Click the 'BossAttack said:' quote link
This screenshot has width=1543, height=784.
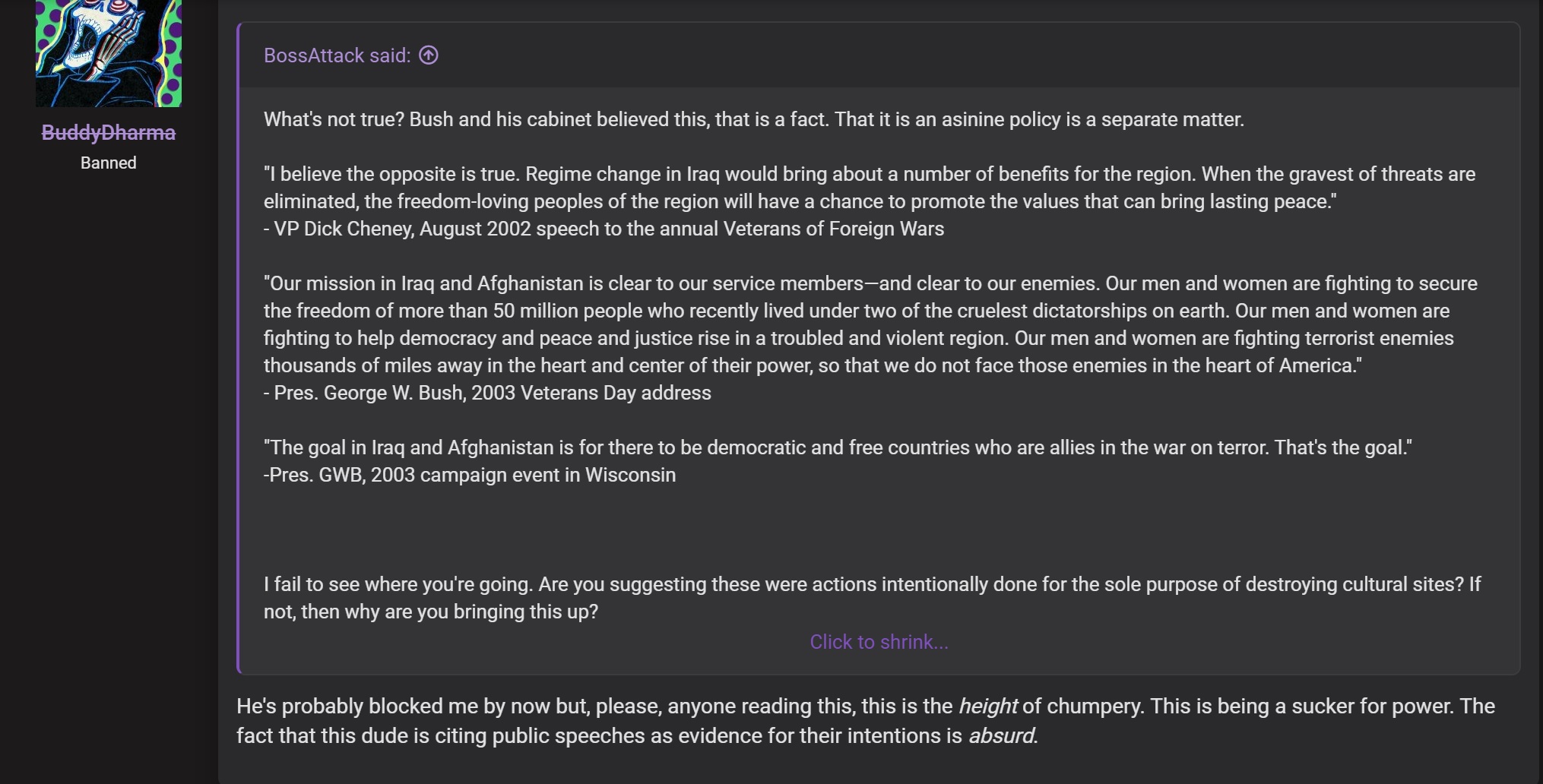pos(337,55)
